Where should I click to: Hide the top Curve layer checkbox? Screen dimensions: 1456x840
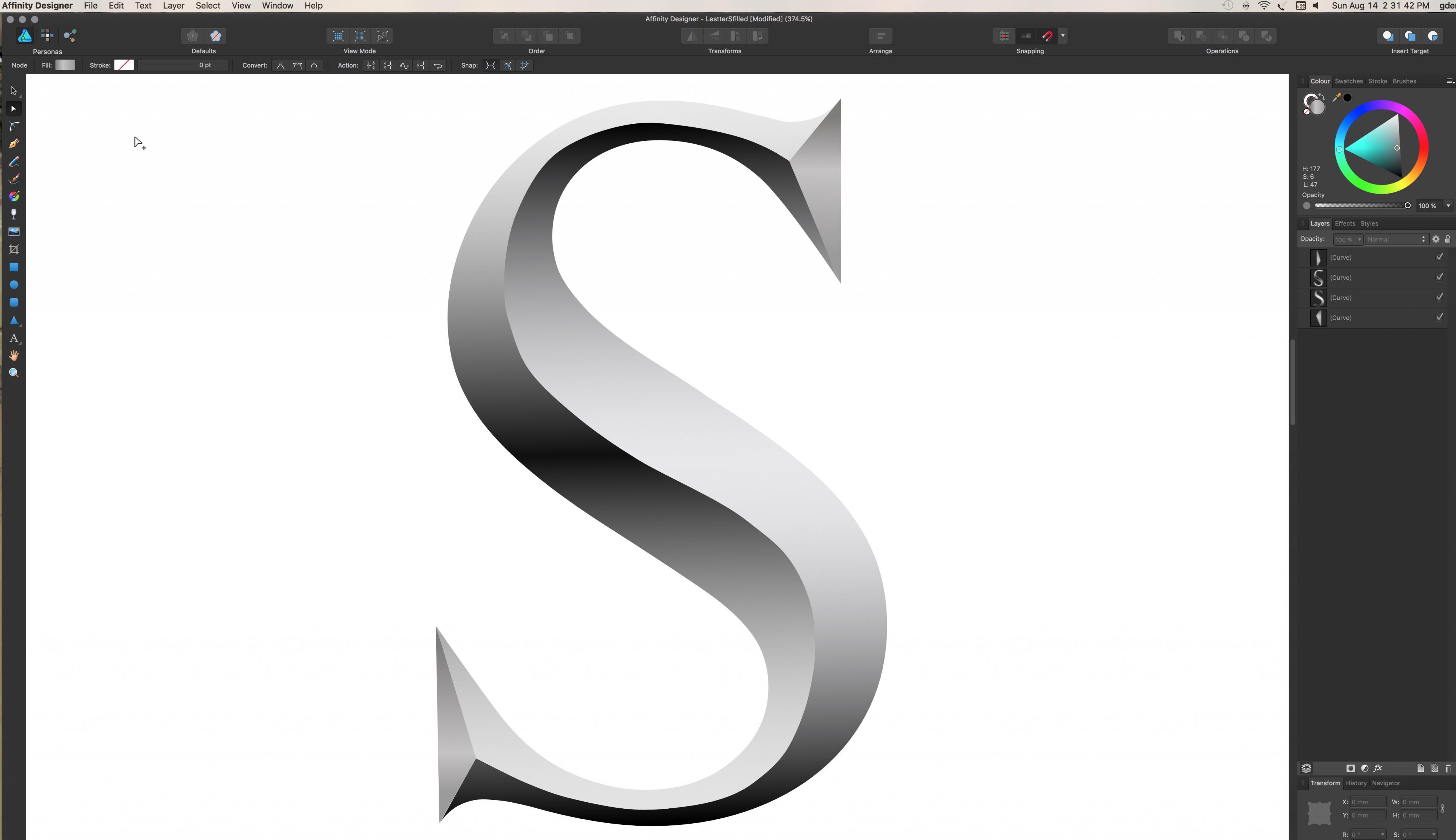[x=1439, y=257]
